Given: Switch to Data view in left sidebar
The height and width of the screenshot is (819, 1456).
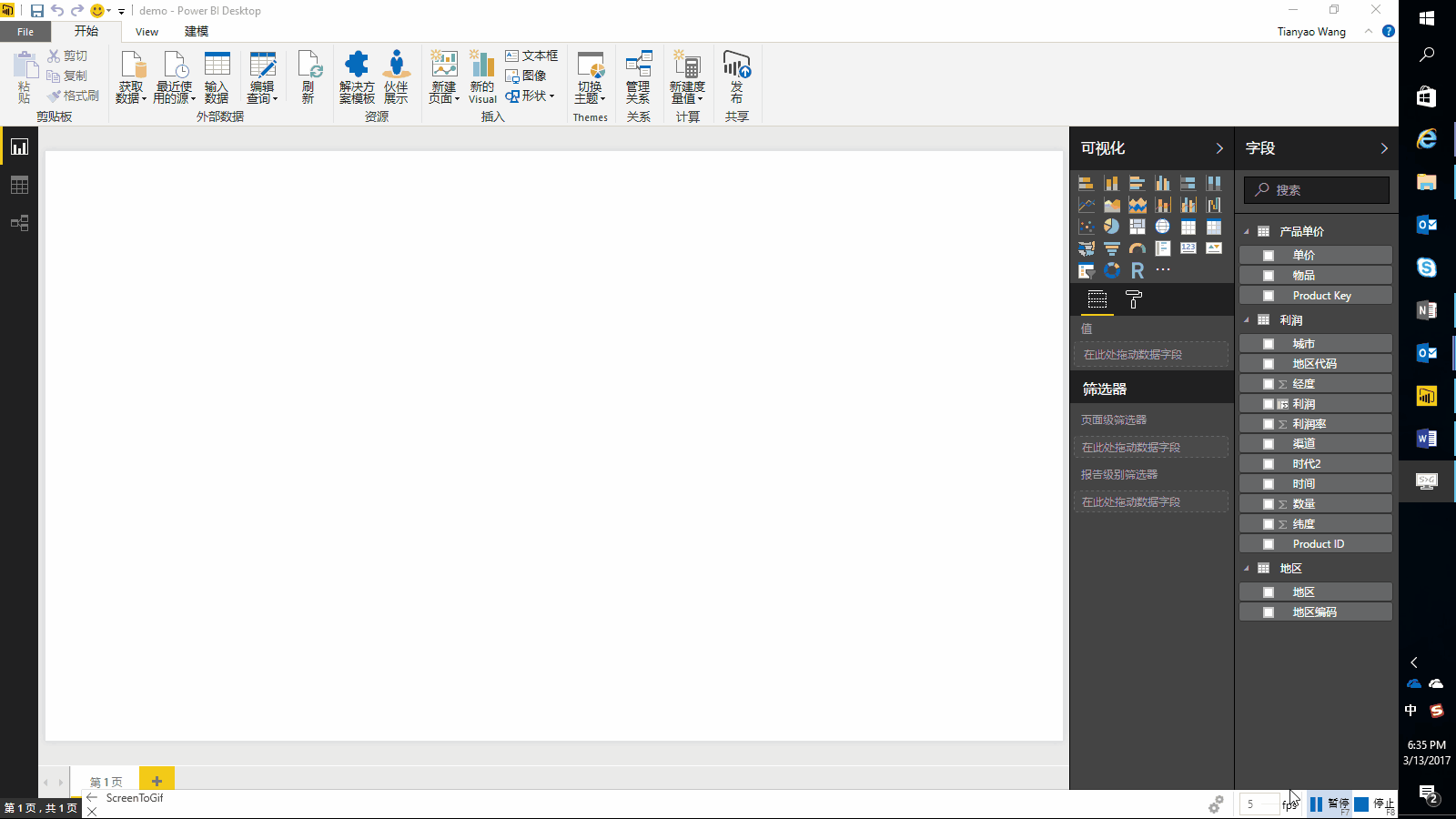Looking at the screenshot, I should [x=19, y=185].
